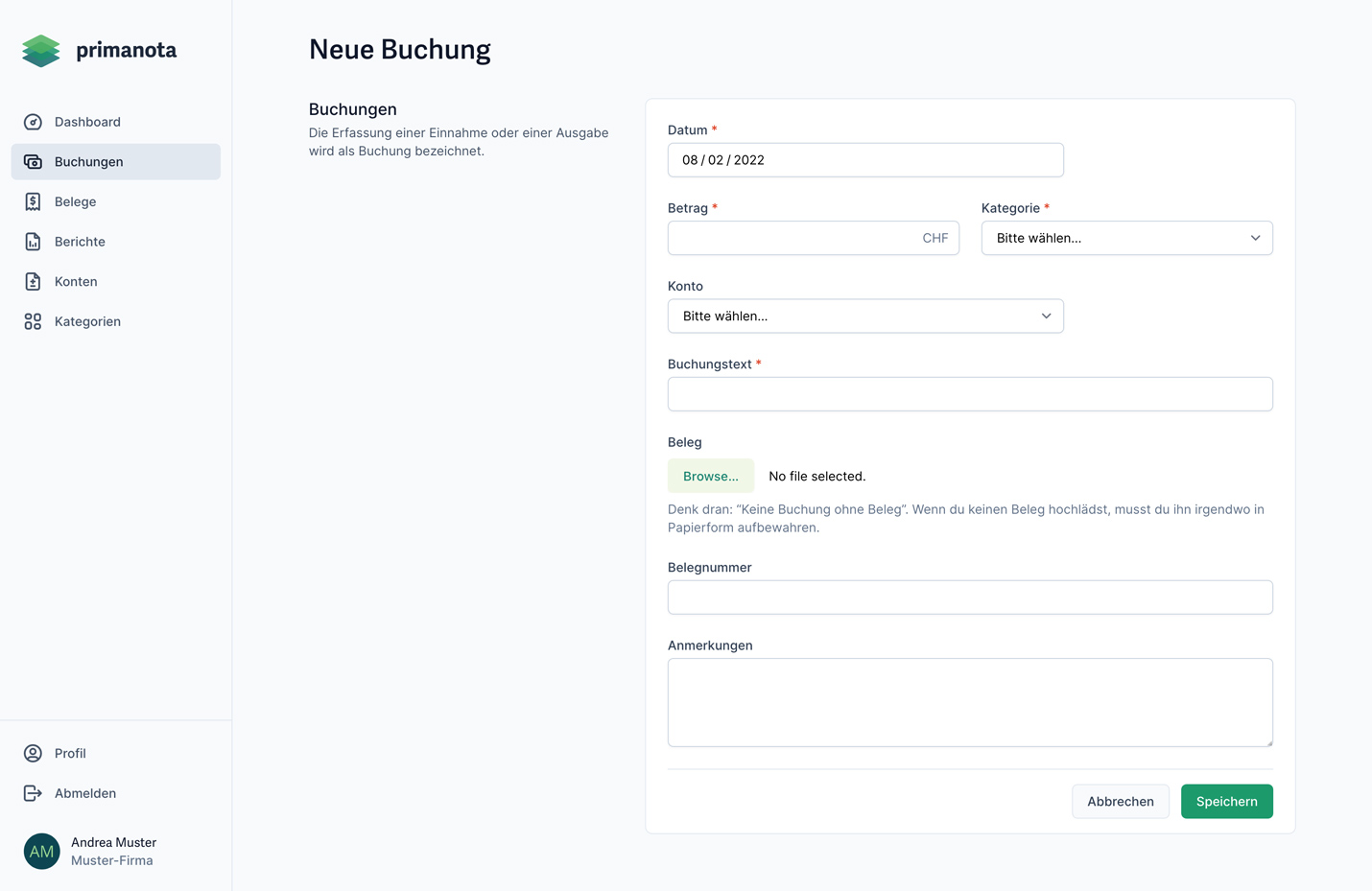
Task: Click Browse to upload a Beleg
Action: point(711,477)
